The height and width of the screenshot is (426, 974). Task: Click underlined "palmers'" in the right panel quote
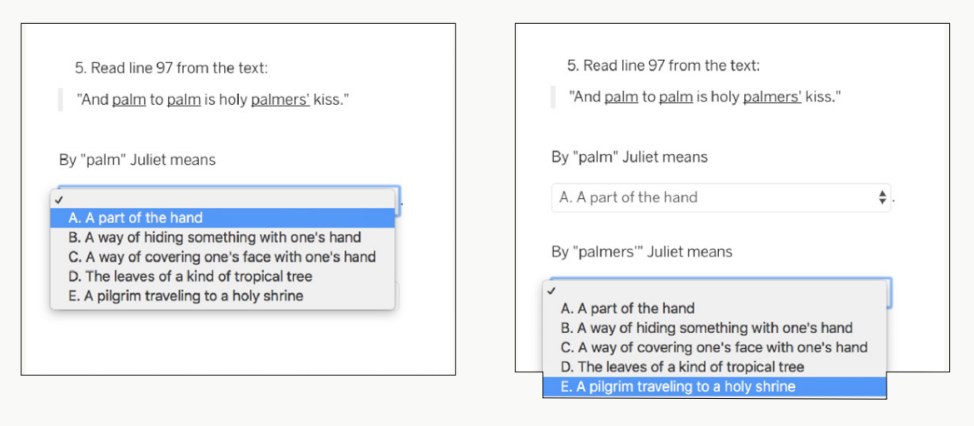(772, 97)
